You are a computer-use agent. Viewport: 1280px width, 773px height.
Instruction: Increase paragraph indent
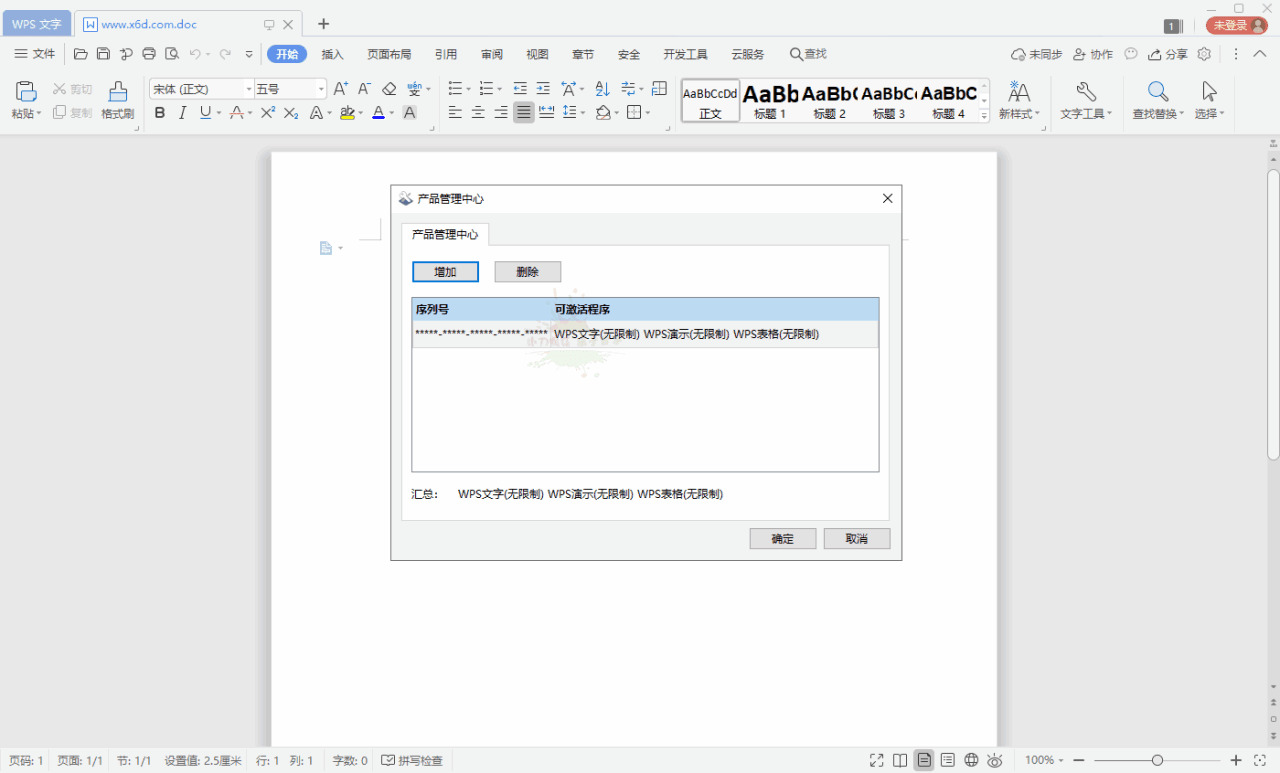[543, 89]
